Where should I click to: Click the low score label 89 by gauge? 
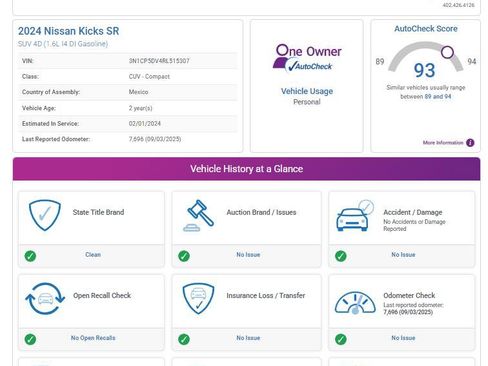tap(380, 62)
